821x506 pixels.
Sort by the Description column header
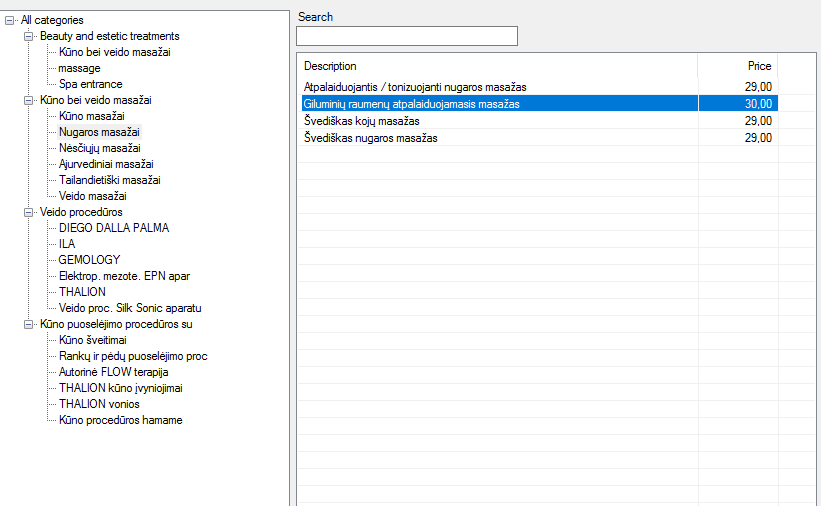497,66
